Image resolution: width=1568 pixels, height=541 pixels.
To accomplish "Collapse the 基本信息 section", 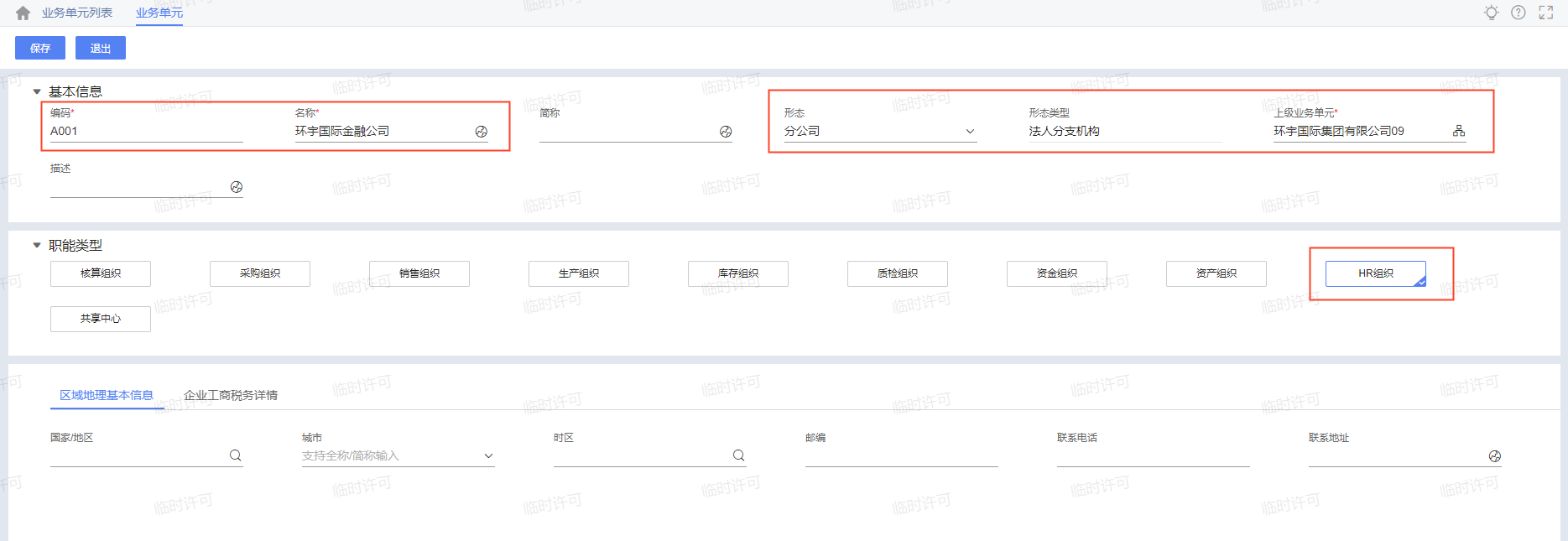I will coord(37,92).
